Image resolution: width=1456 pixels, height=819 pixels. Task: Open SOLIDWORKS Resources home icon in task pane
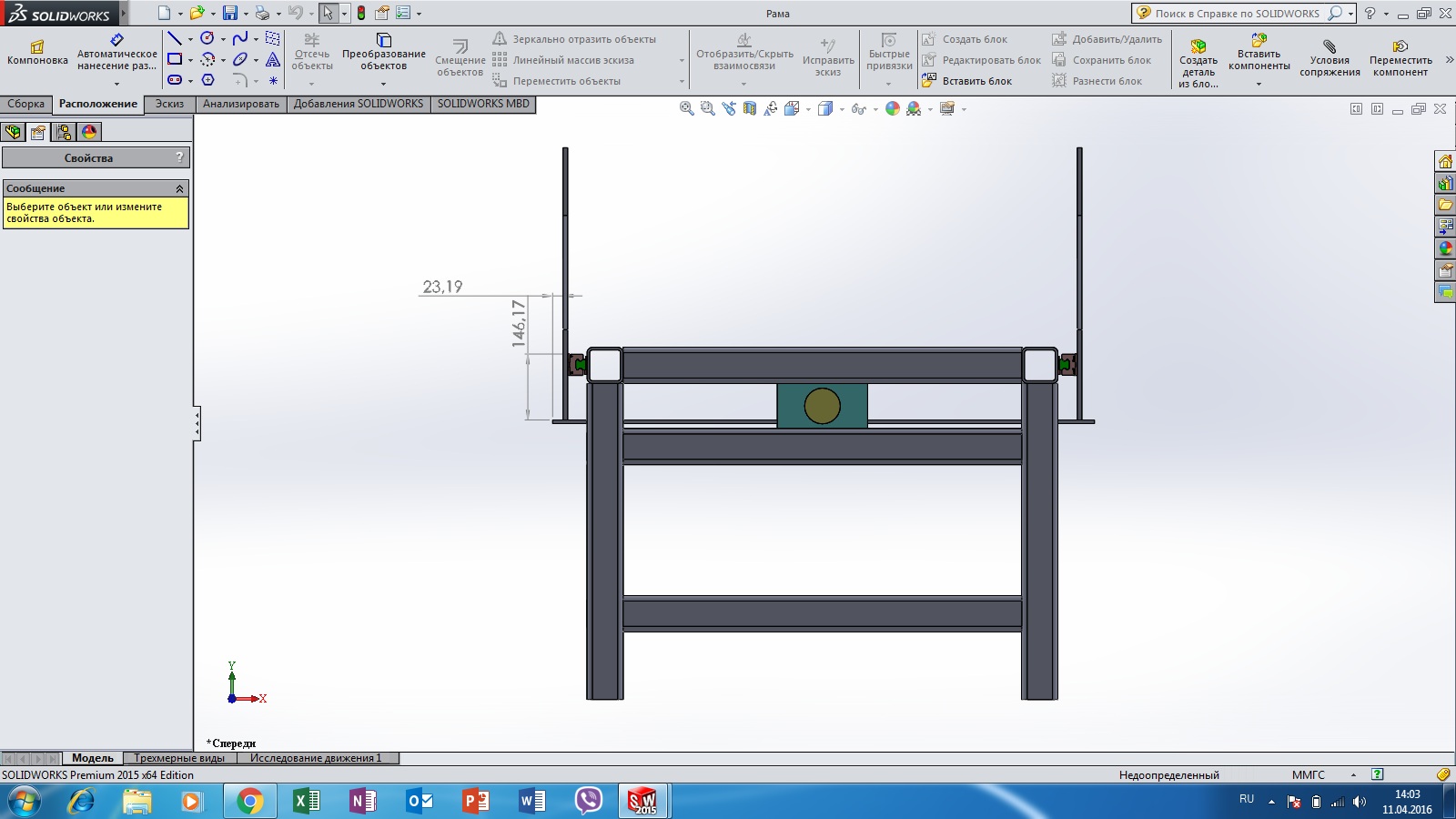[1445, 161]
